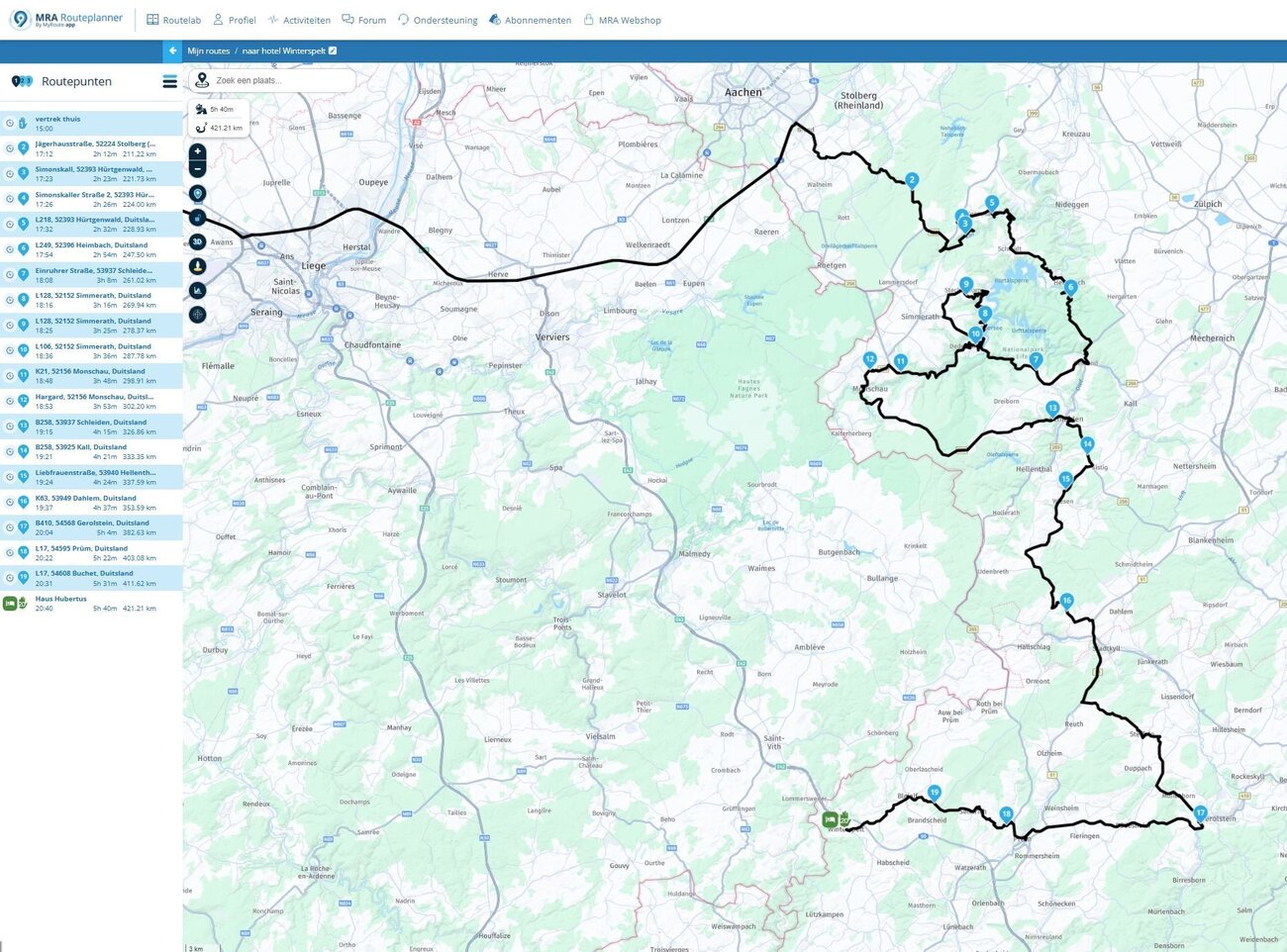Edit the route name pencil icon

(333, 50)
